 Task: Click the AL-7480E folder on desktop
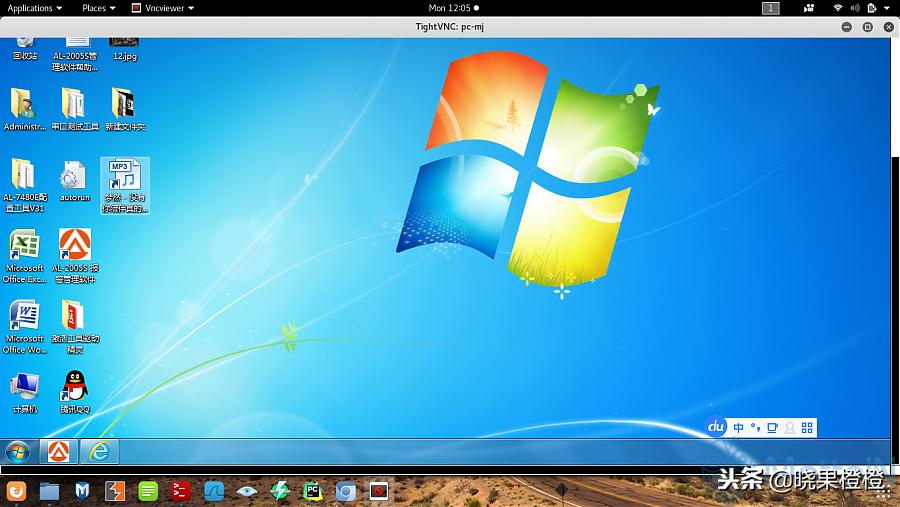tap(24, 175)
